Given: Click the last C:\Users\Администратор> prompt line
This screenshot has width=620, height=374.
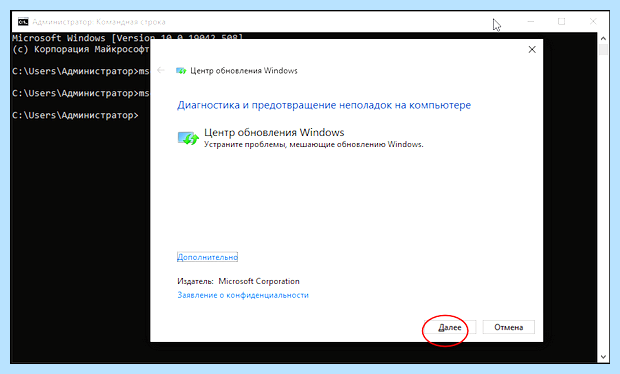Looking at the screenshot, I should point(75,115).
